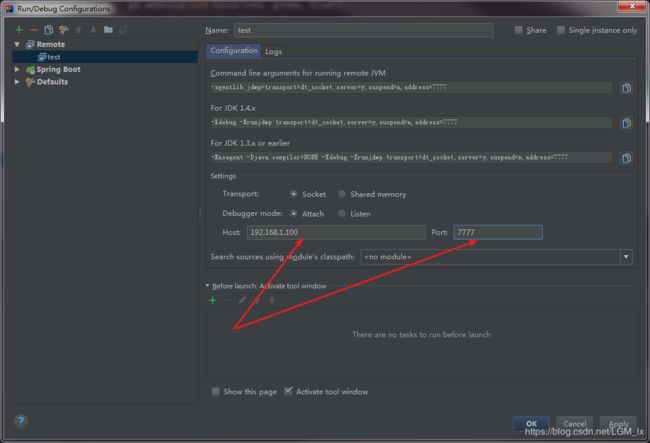This screenshot has height=443, width=650.
Task: Click the Cancel button
Action: point(575,424)
